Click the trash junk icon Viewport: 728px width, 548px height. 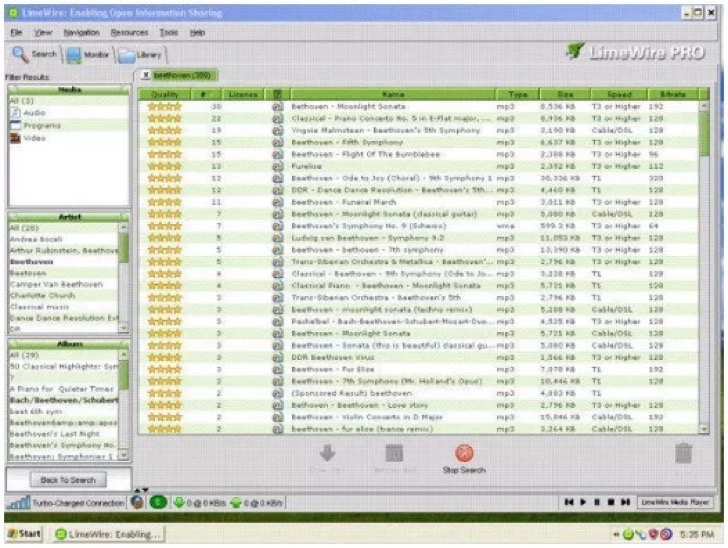(683, 454)
